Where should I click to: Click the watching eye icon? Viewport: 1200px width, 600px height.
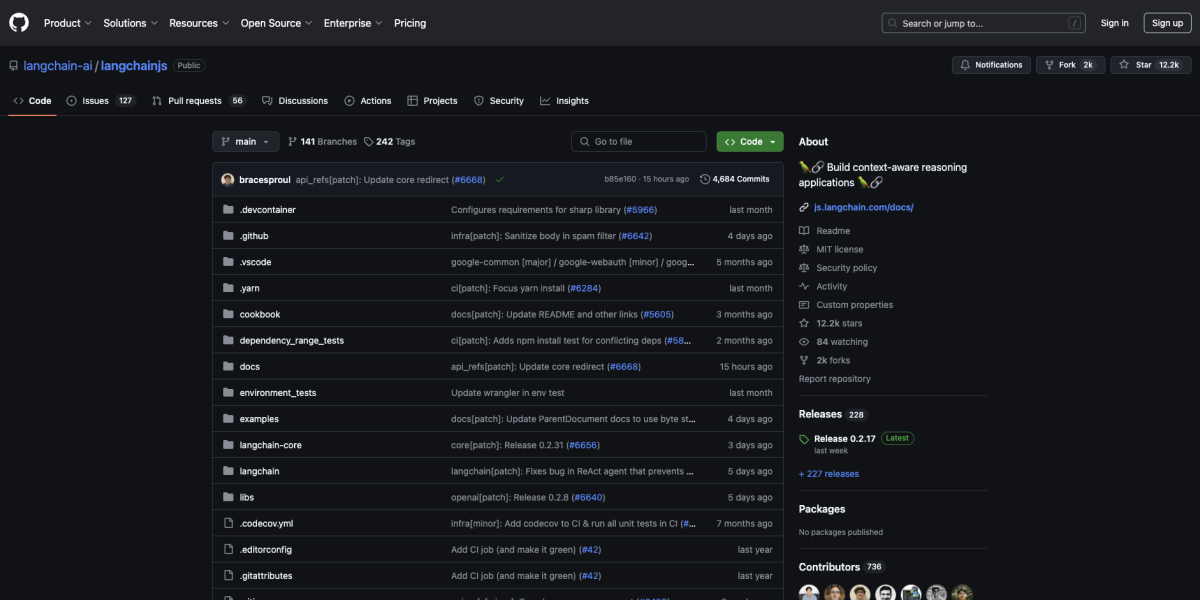pyautogui.click(x=804, y=341)
